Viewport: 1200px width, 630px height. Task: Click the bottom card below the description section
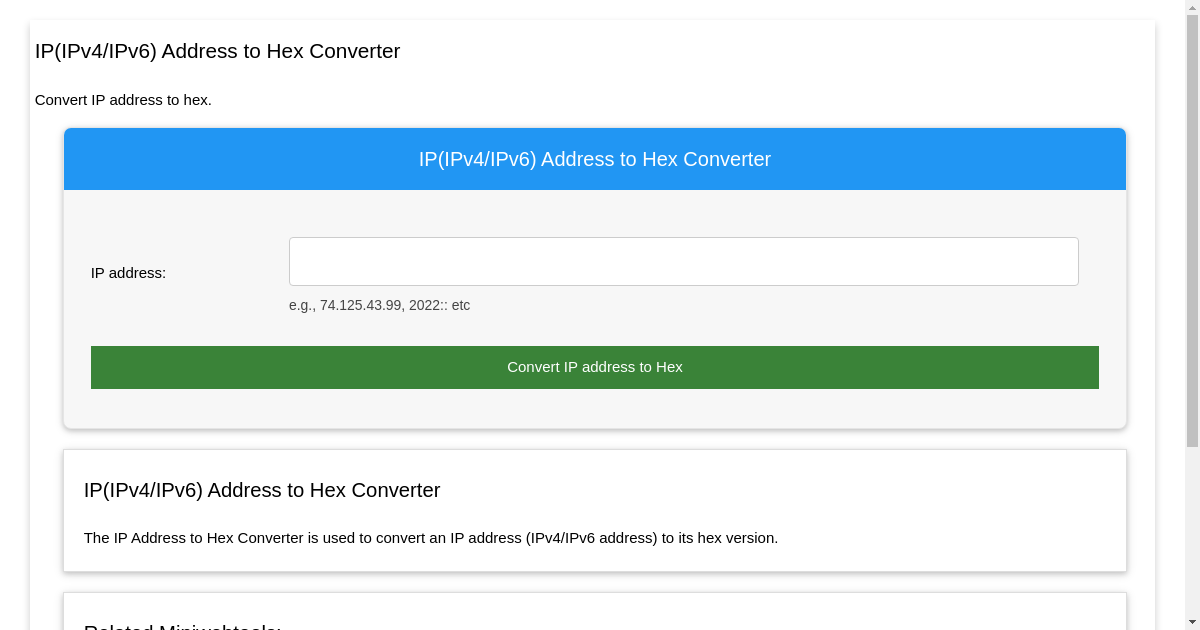click(x=595, y=610)
